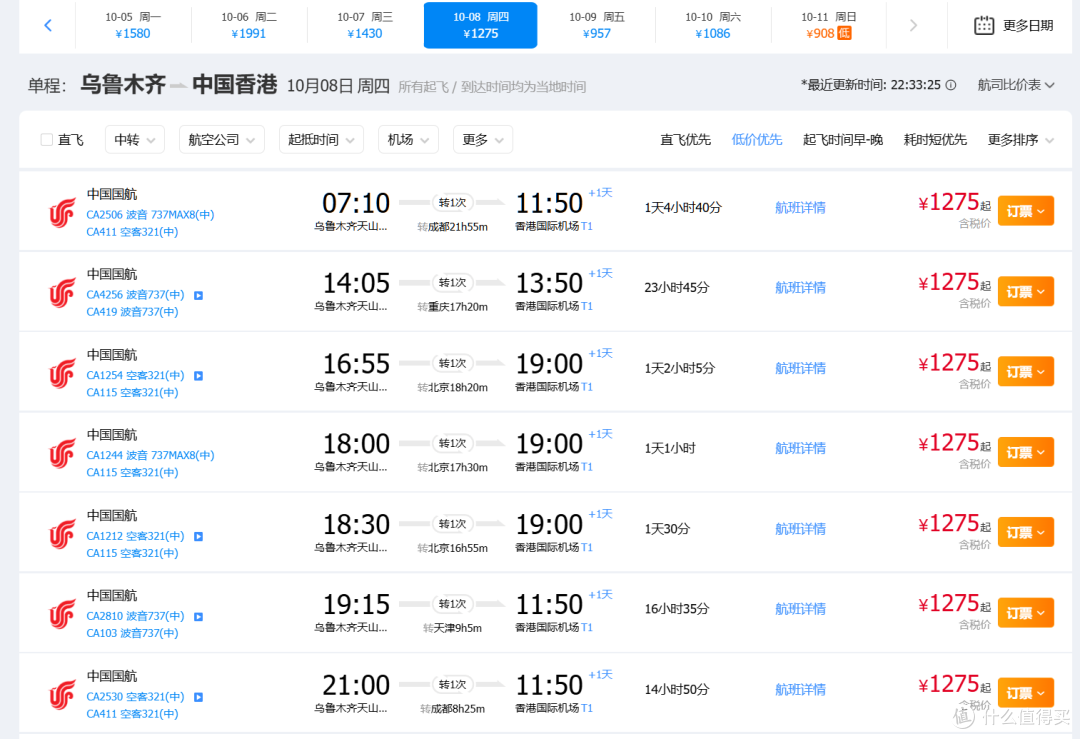Click Air China logo on CA2810 flight

coord(62,614)
